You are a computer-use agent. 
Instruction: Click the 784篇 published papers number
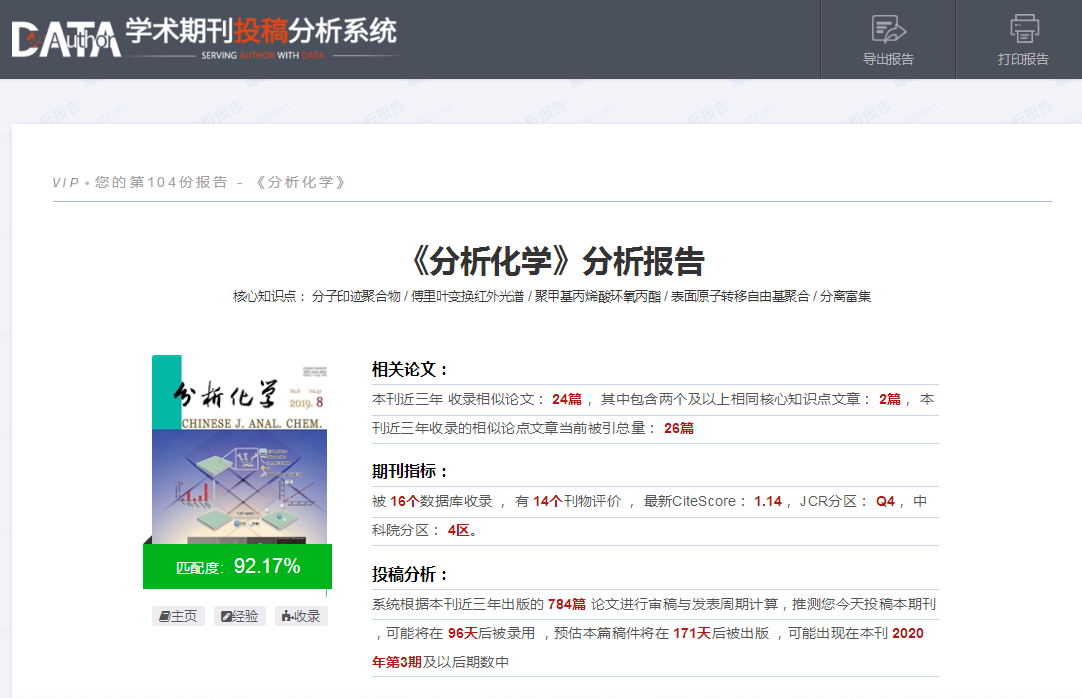[566, 604]
